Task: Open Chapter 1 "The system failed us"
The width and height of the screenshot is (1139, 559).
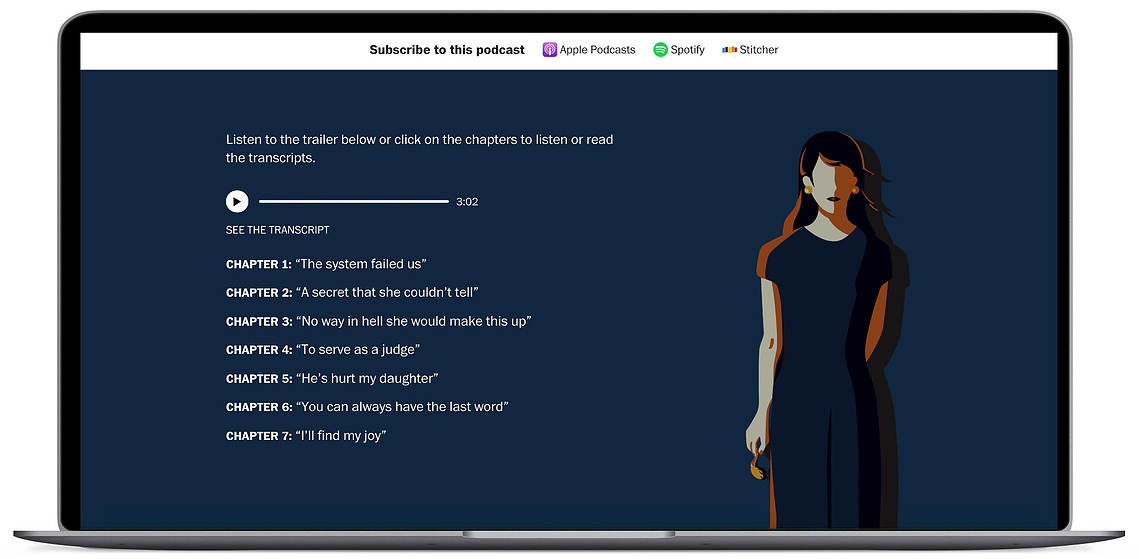Action: click(x=326, y=264)
